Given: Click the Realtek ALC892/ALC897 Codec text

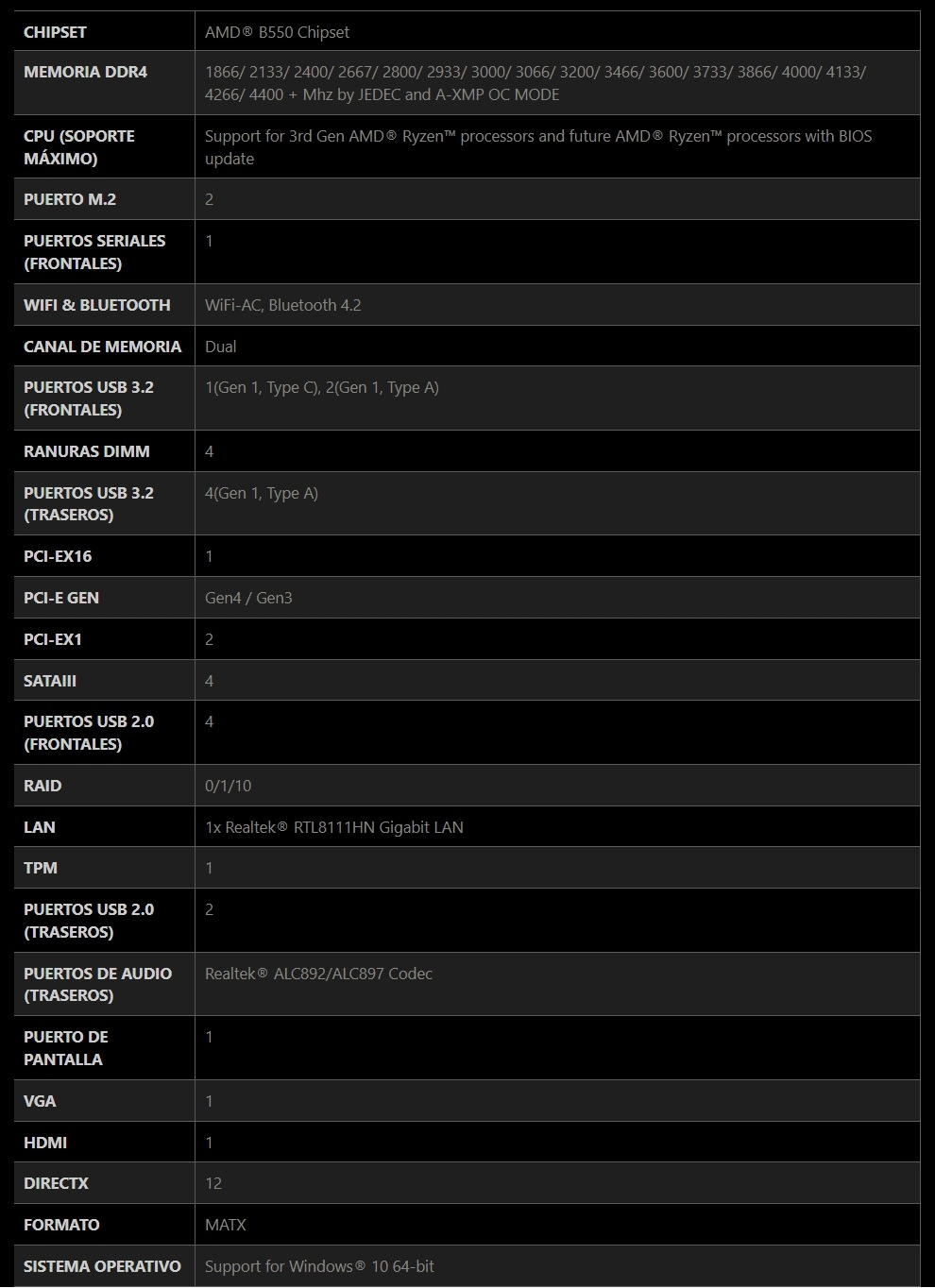Looking at the screenshot, I should point(318,974).
